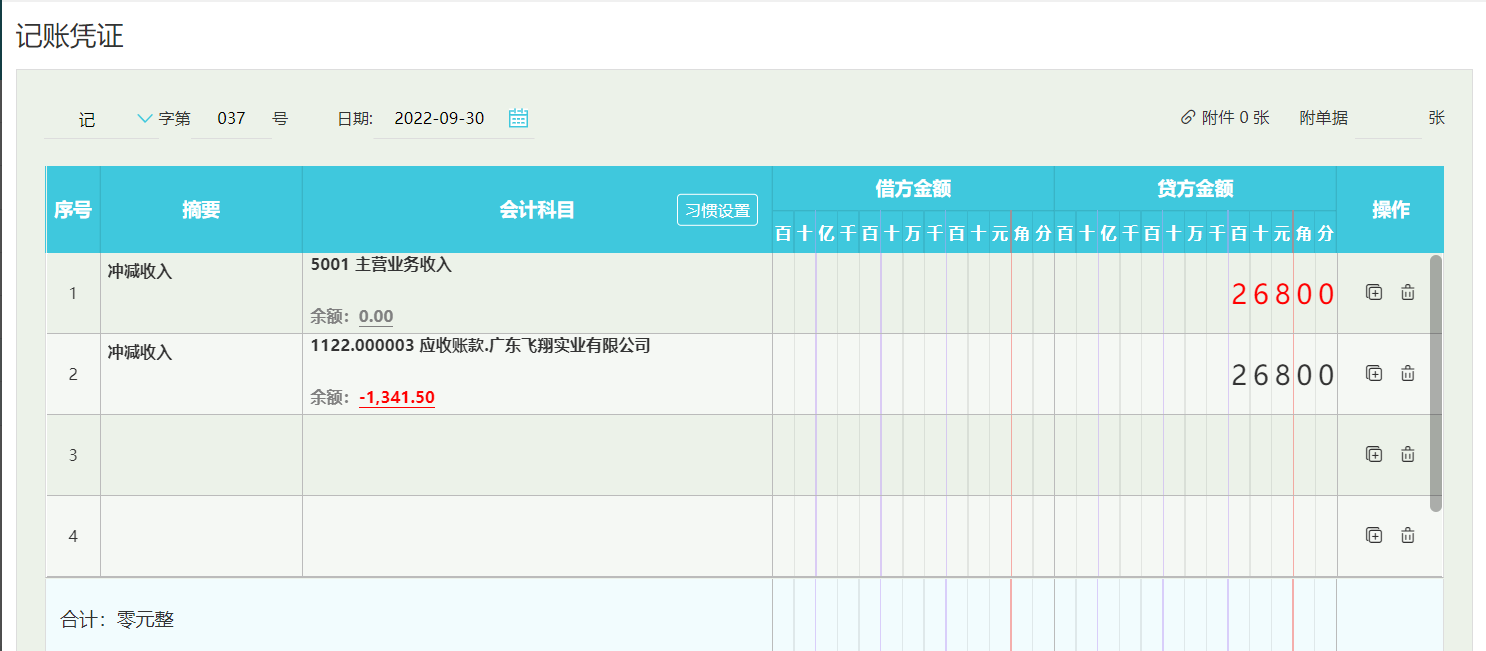The height and width of the screenshot is (651, 1486).
Task: Open the calendar date picker icon
Action: [518, 118]
